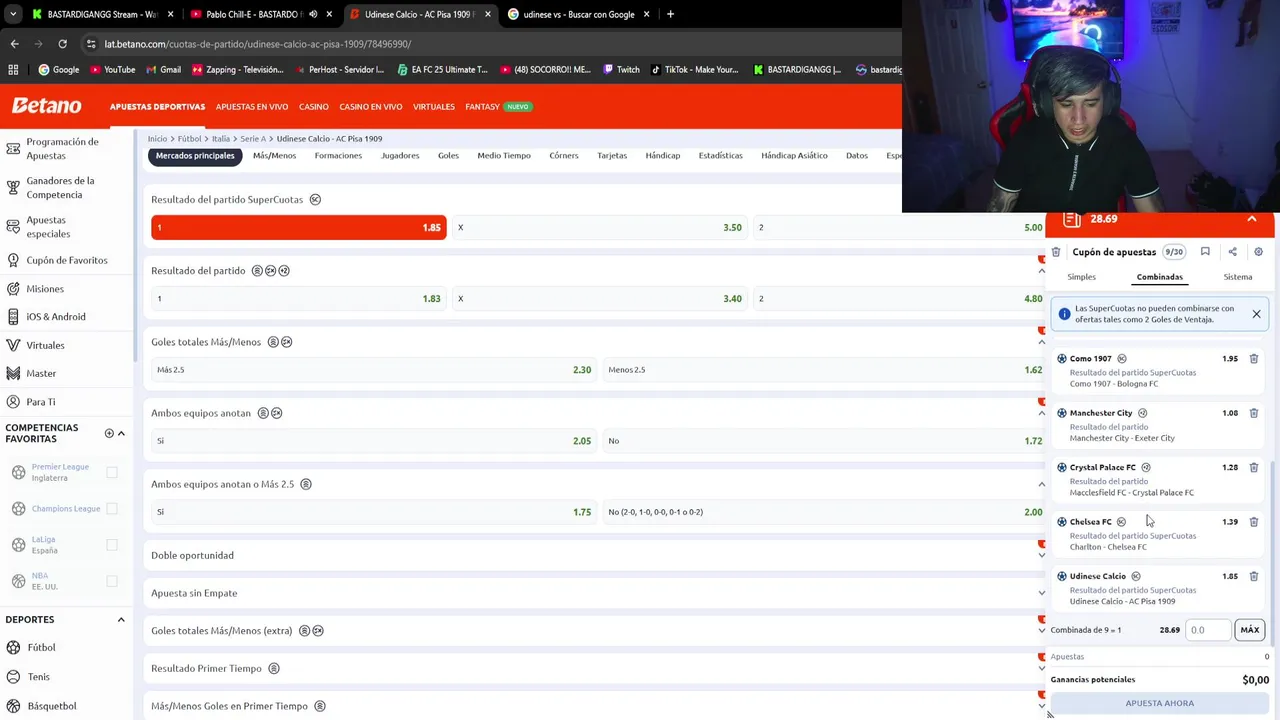
Task: Expand Resultado Primer Tiempo market
Action: tap(596, 668)
